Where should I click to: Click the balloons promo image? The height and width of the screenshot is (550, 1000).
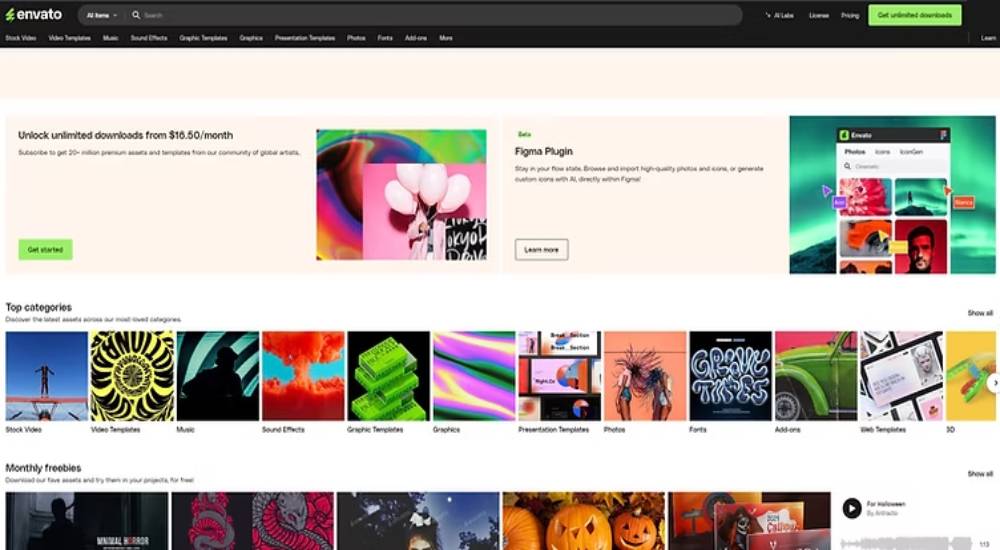[401, 195]
